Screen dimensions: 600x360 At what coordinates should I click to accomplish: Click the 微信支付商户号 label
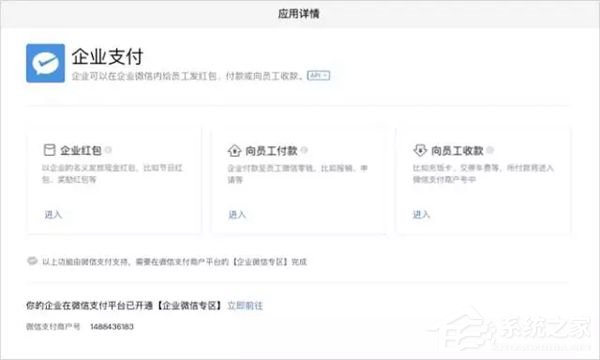[x=53, y=327]
